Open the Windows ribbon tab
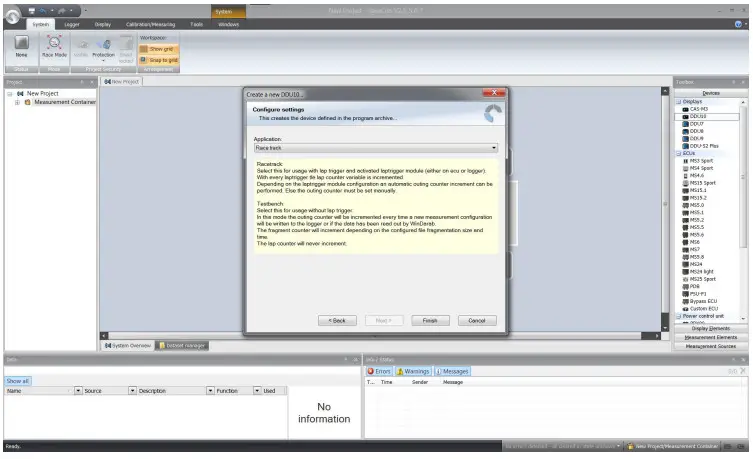This screenshot has height=459, width=753. coord(229,24)
